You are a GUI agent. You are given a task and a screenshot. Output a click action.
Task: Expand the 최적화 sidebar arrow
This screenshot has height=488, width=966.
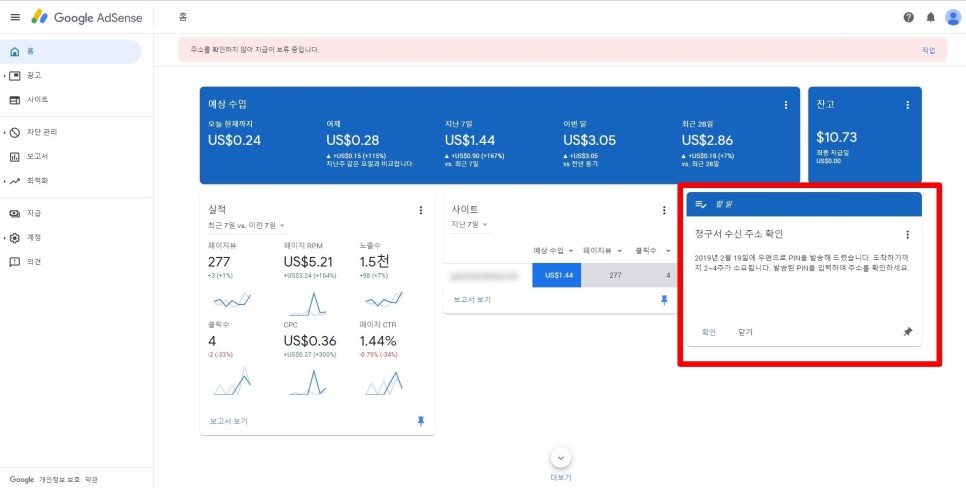point(5,181)
